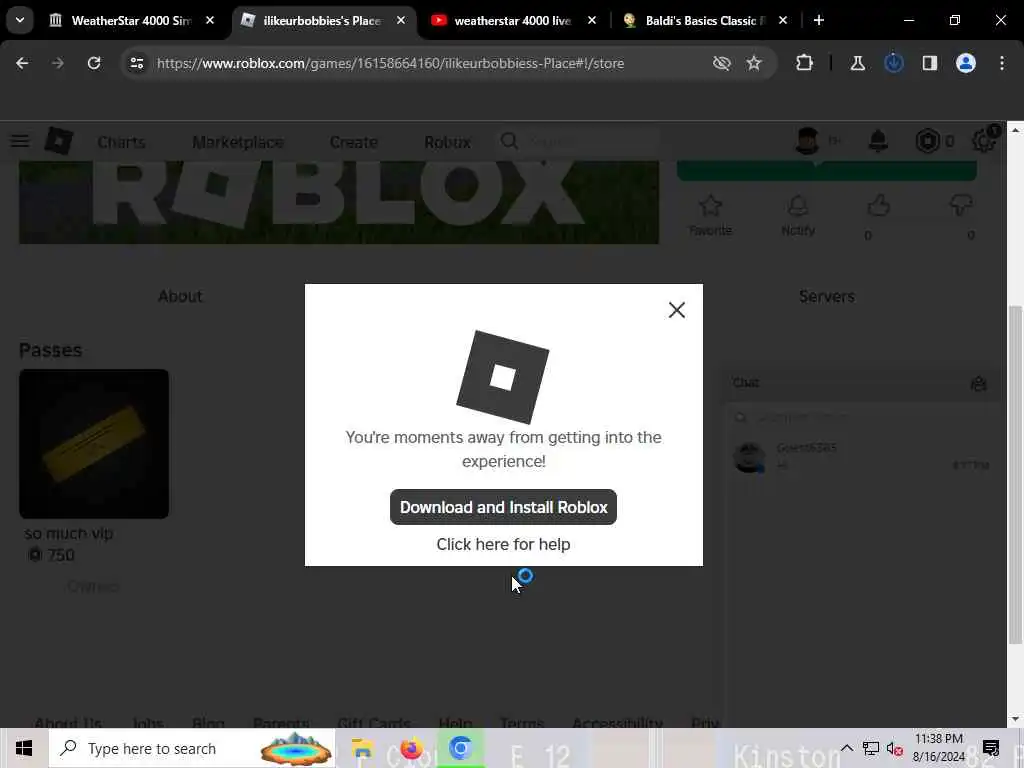This screenshot has width=1024, height=768.
Task: Open the Chrome three-dot menu
Action: 1002,63
